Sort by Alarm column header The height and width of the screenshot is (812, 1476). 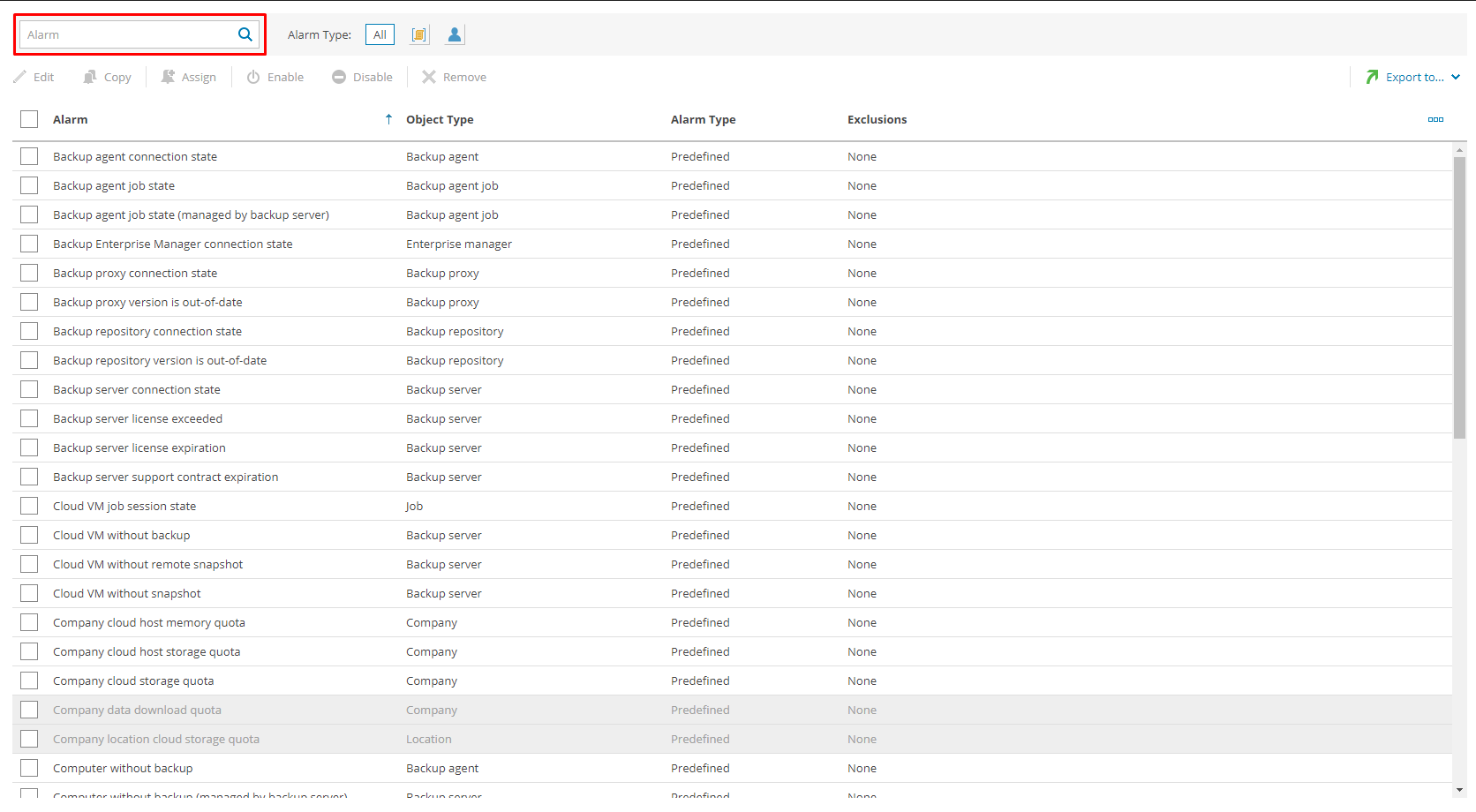click(70, 119)
